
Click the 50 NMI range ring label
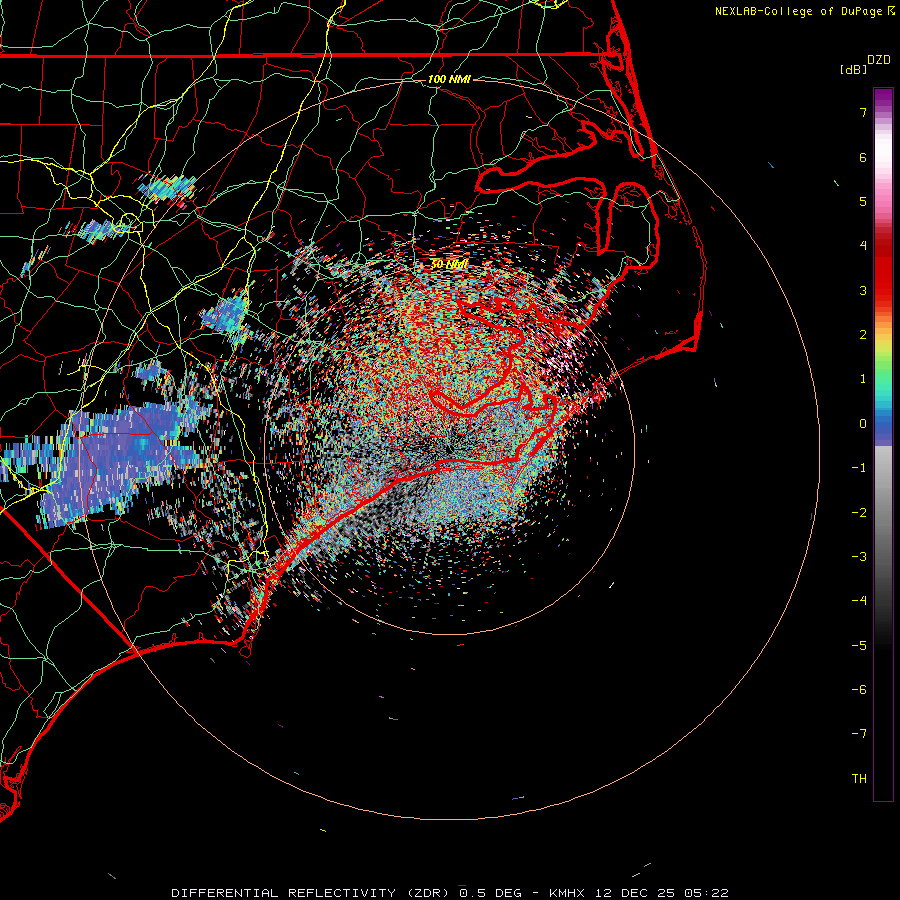(x=449, y=265)
